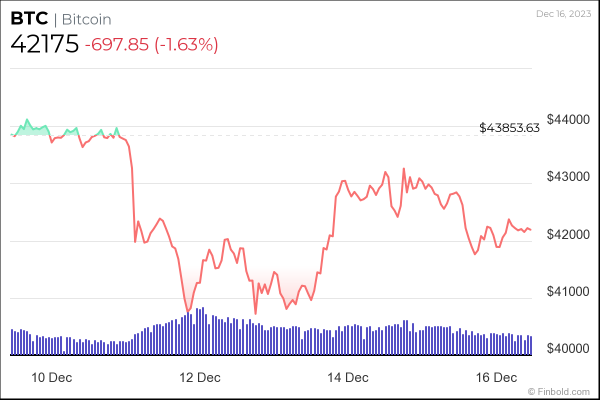Click the -697.85 (-1.63%) change value
Screen dimensions: 600x400
(151, 45)
